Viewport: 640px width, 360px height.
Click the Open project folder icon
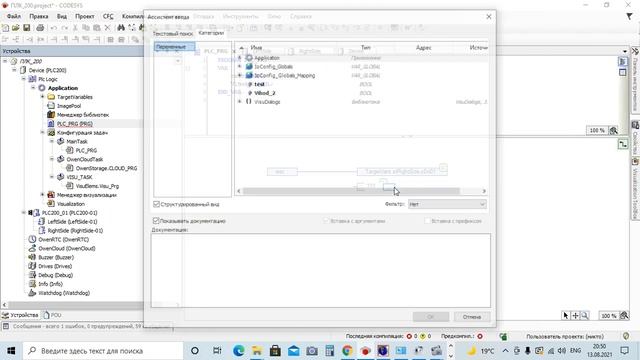pos(16,28)
